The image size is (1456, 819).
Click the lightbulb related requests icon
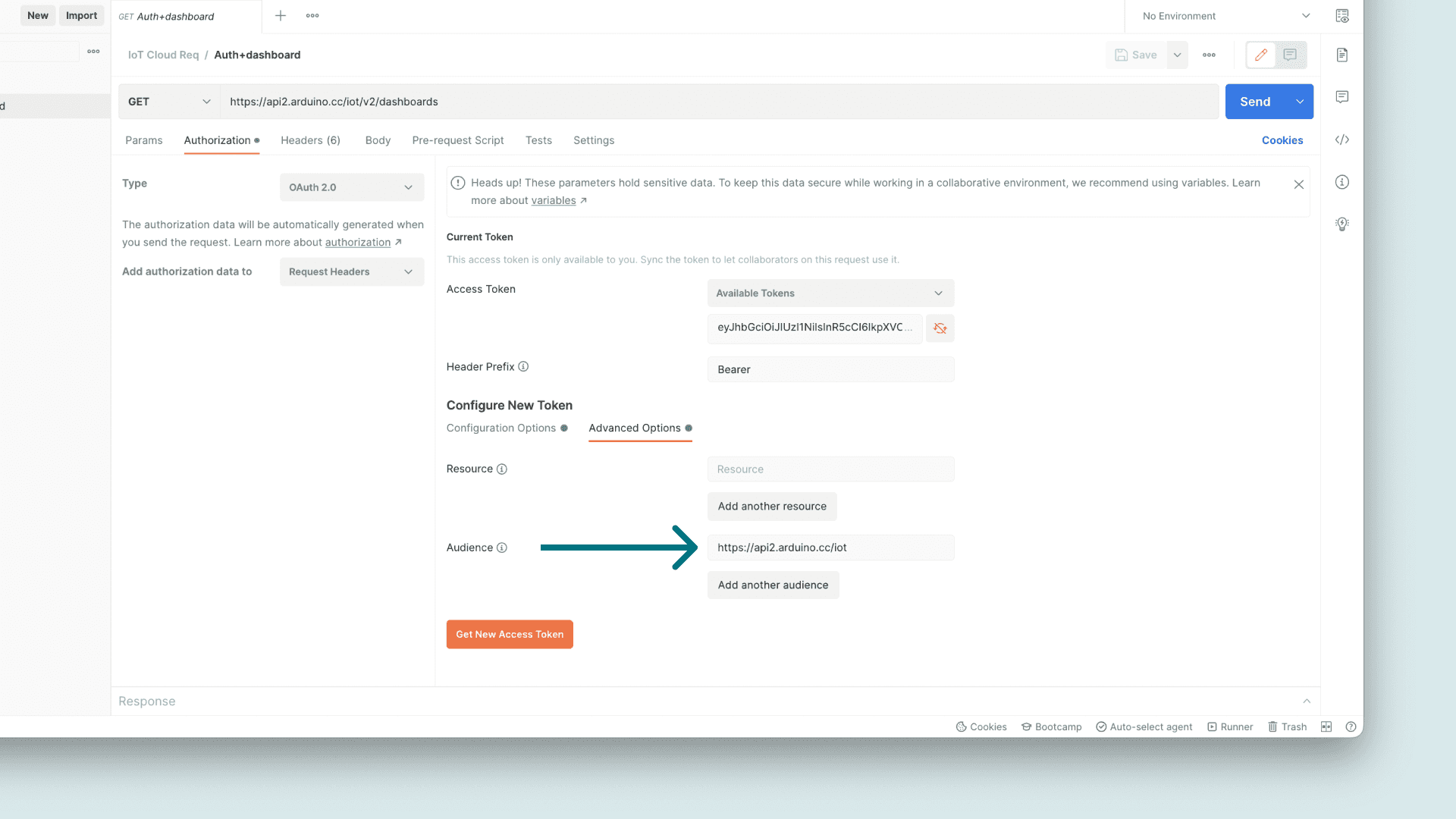[x=1341, y=224]
